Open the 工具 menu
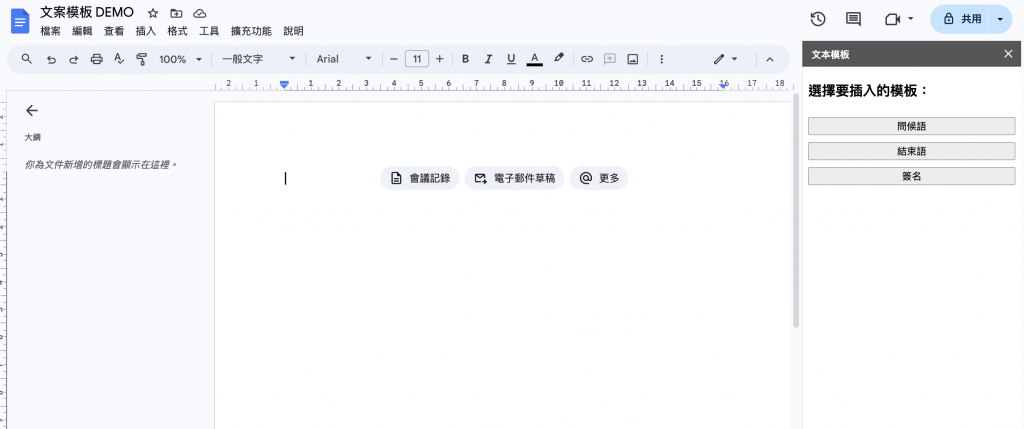Screen dimensions: 1024x429 pos(209,31)
